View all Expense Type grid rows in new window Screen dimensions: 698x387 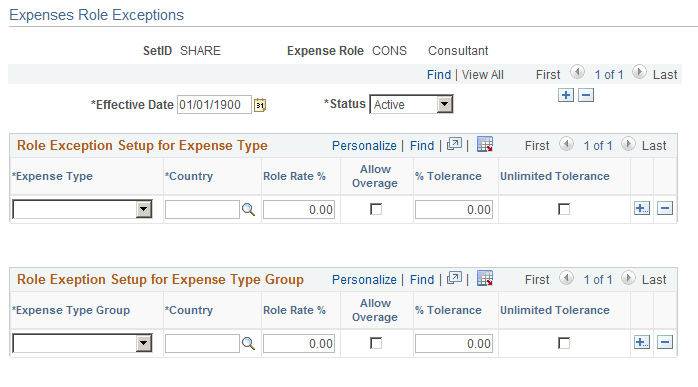[454, 144]
